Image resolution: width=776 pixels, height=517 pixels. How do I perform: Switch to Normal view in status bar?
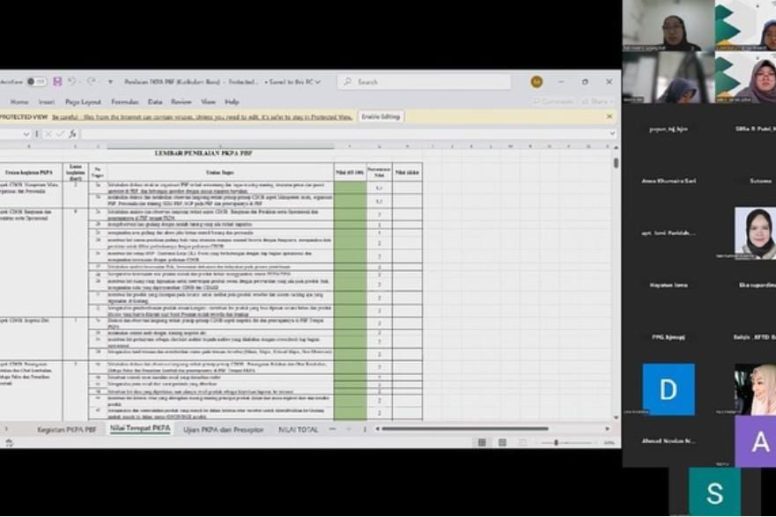pyautogui.click(x=482, y=442)
